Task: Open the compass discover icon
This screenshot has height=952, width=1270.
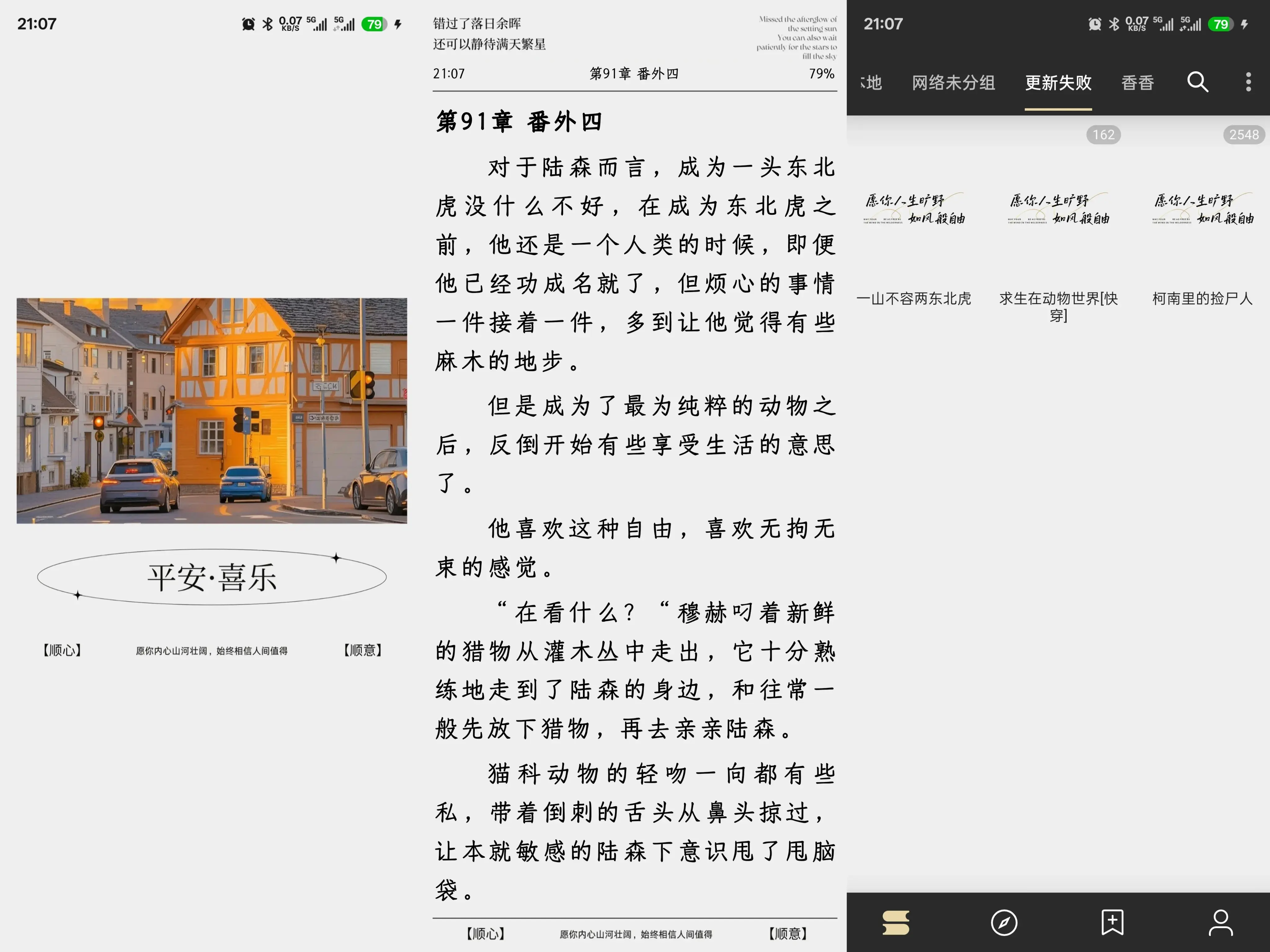Action: [1004, 923]
